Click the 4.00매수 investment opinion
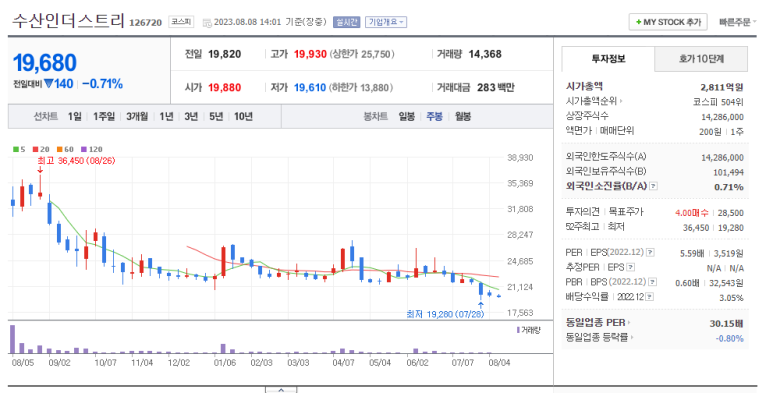773x393 pixels. 691,213
